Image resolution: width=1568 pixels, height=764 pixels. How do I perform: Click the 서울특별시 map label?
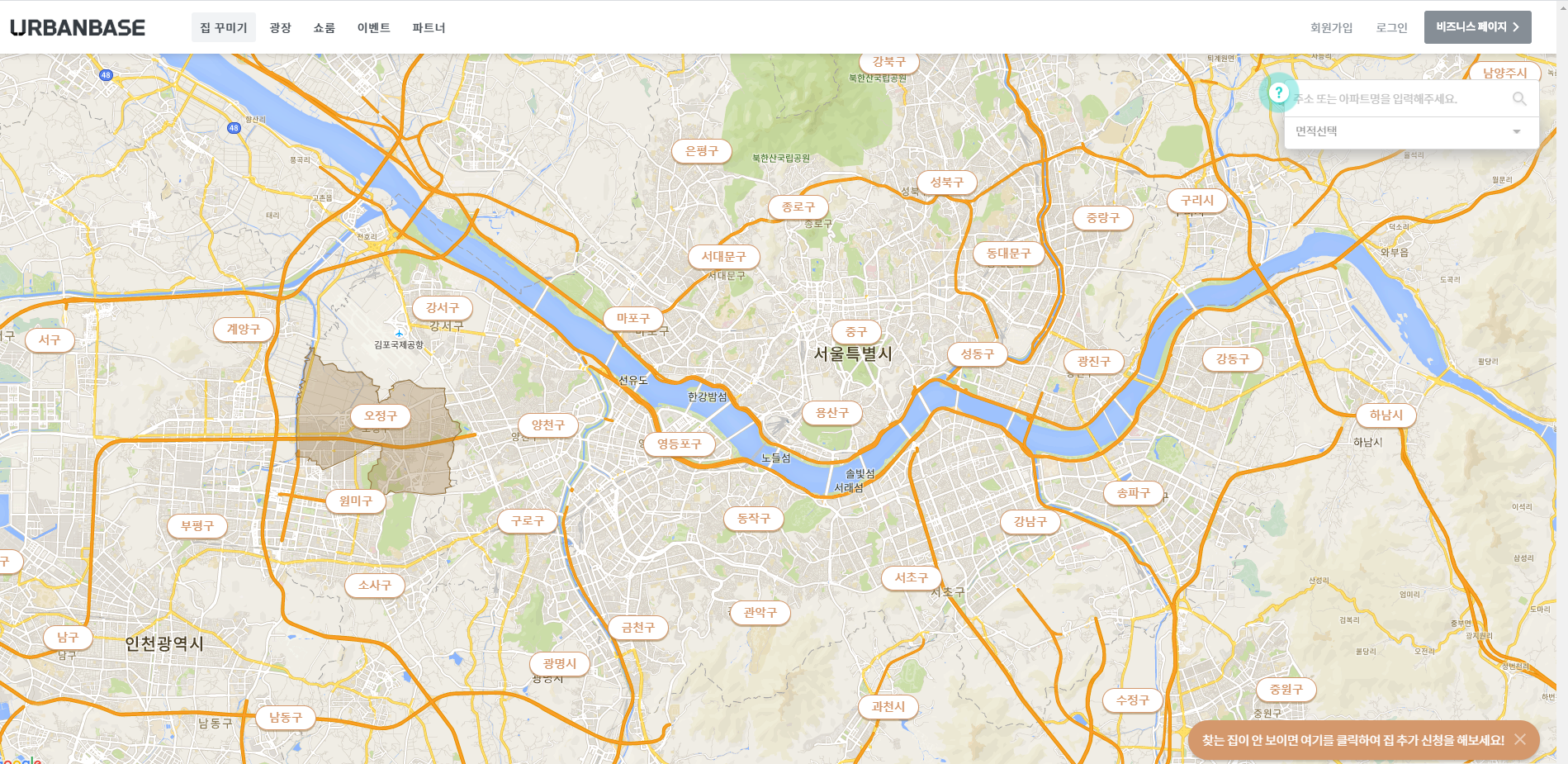point(853,354)
